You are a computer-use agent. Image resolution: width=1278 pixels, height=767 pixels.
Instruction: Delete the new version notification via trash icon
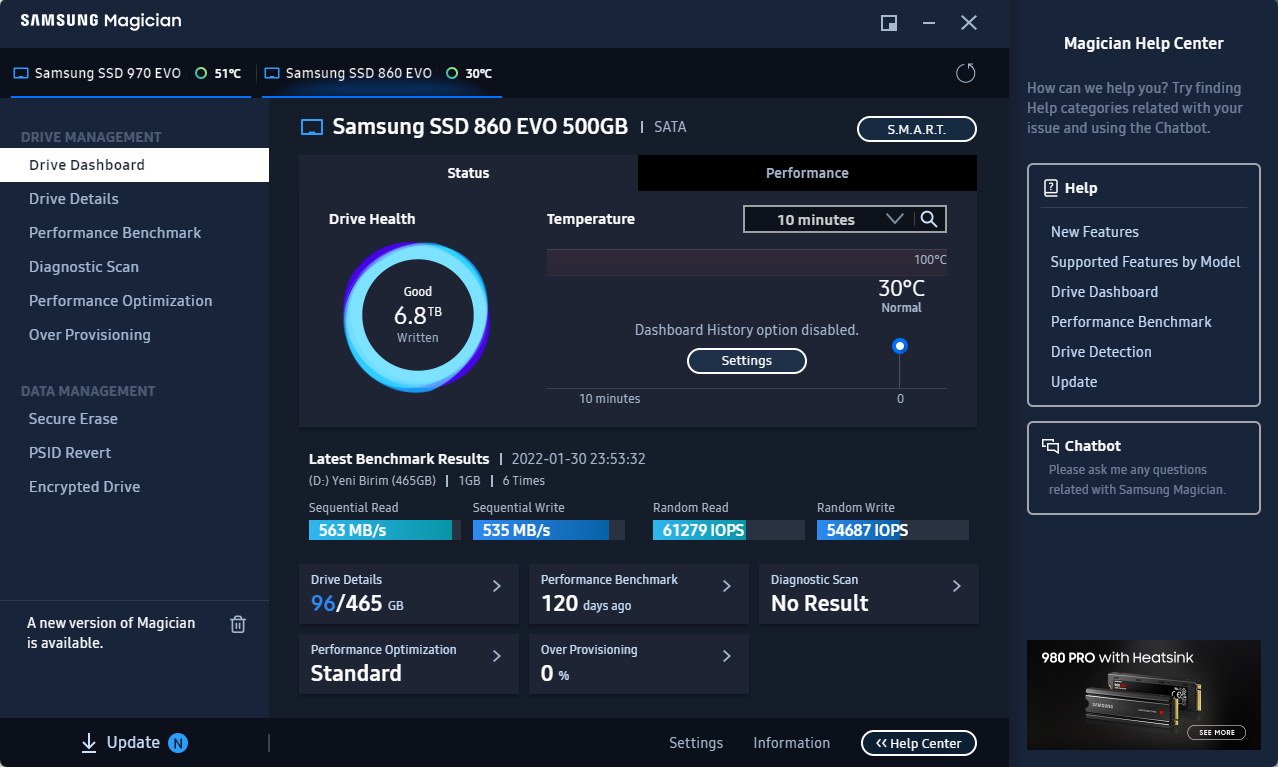click(x=238, y=624)
